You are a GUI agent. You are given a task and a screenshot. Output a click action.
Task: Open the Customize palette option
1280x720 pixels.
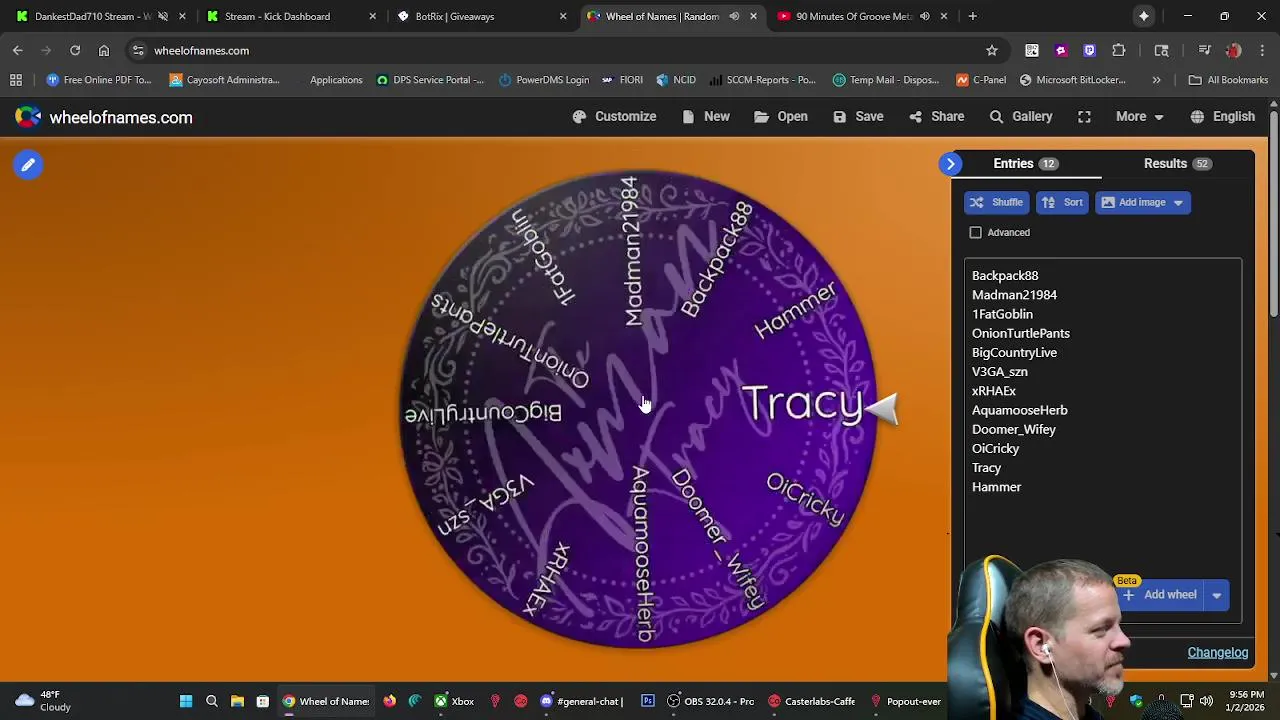pos(614,117)
